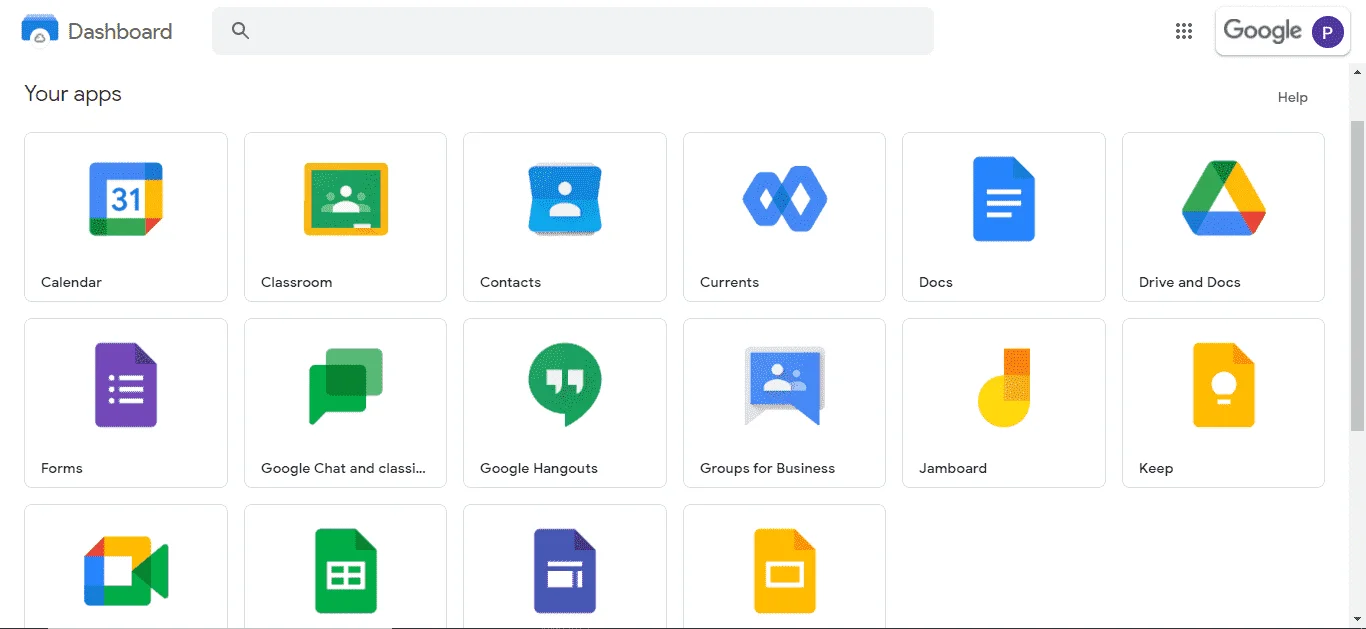Image resolution: width=1366 pixels, height=629 pixels.
Task: Click the search magnifier icon
Action: point(240,30)
